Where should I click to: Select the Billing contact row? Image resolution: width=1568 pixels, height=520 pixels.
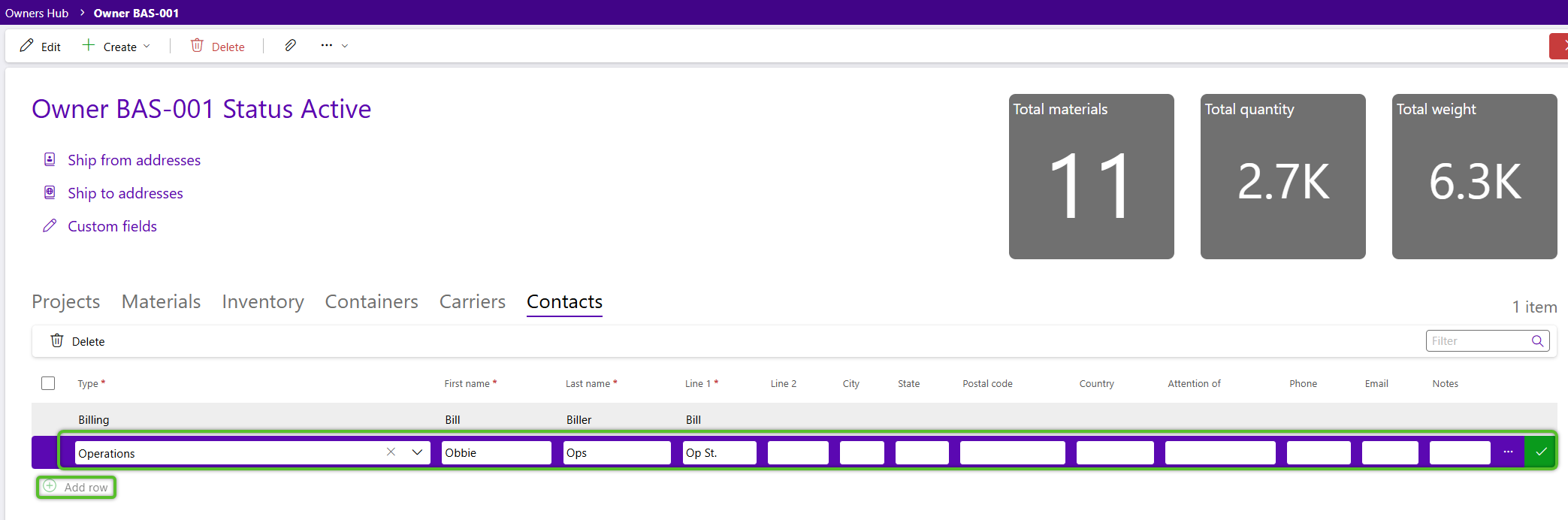click(x=794, y=419)
